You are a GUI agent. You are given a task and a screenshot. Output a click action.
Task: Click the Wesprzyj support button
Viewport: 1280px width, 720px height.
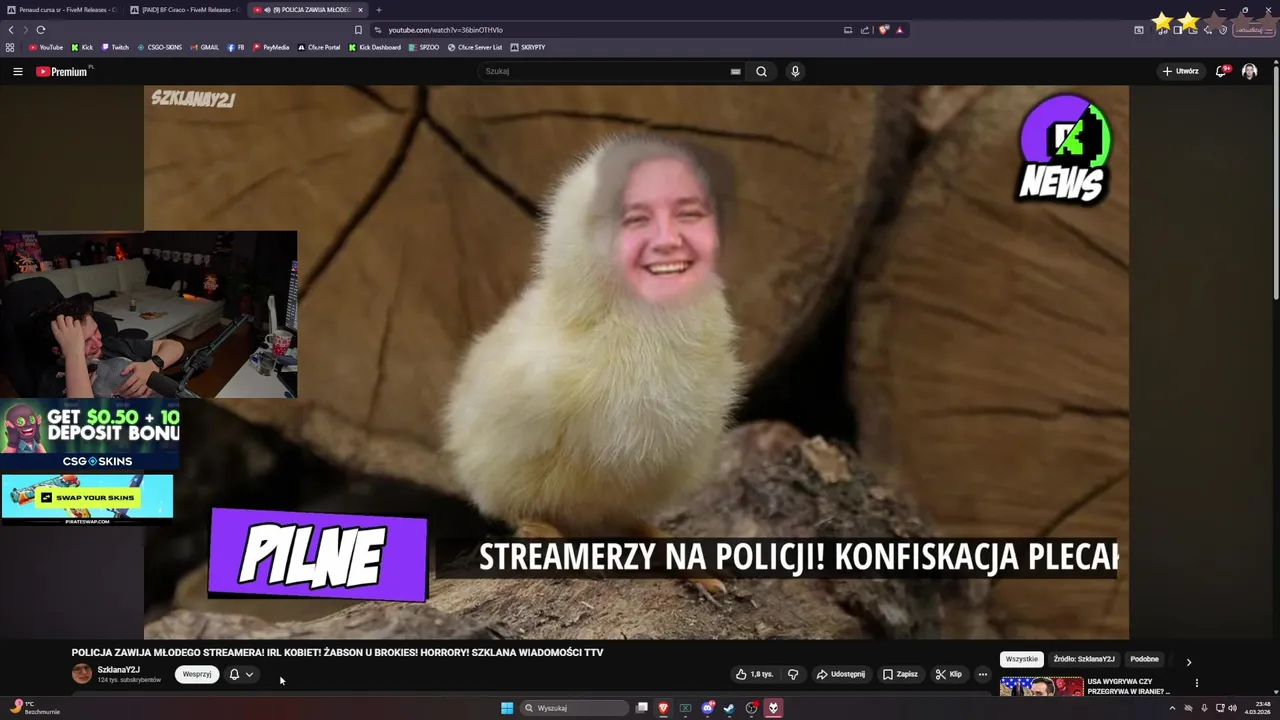pyautogui.click(x=197, y=674)
